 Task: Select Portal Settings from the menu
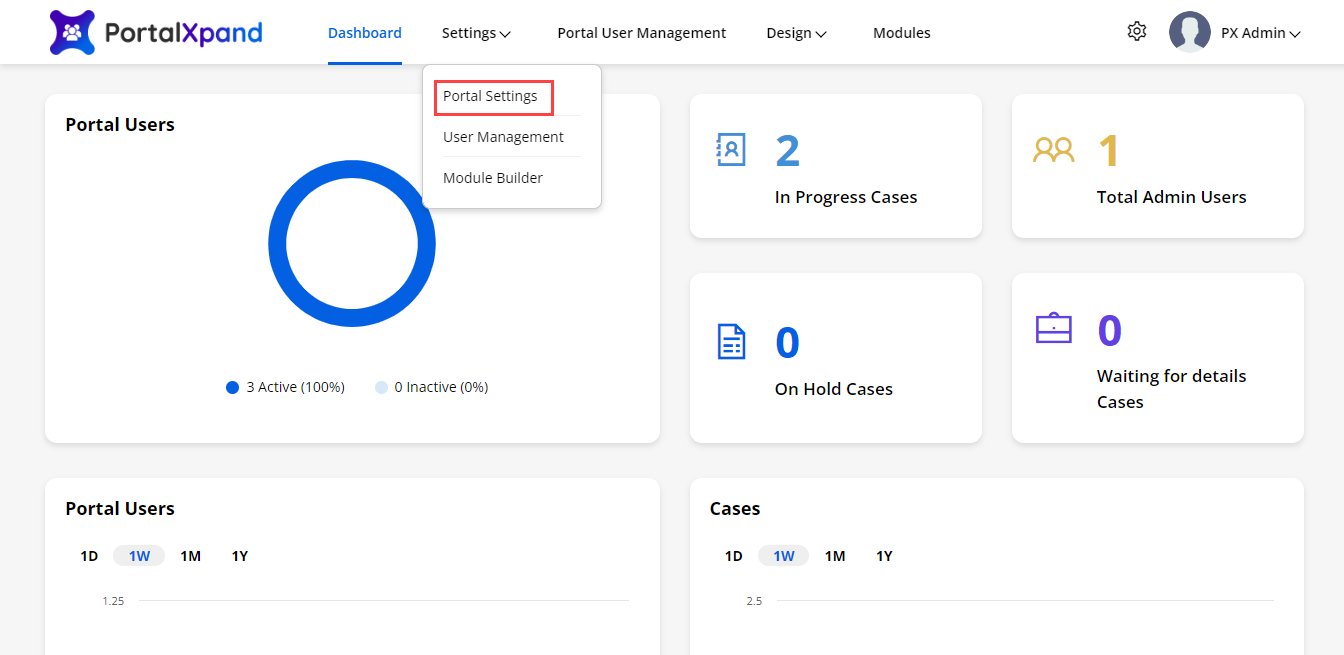(490, 96)
